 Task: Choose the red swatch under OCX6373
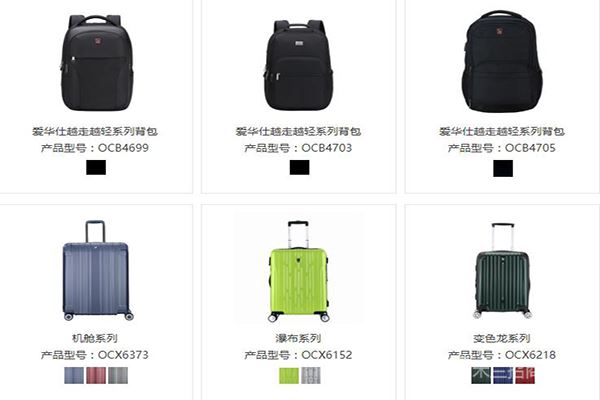[x=96, y=376]
